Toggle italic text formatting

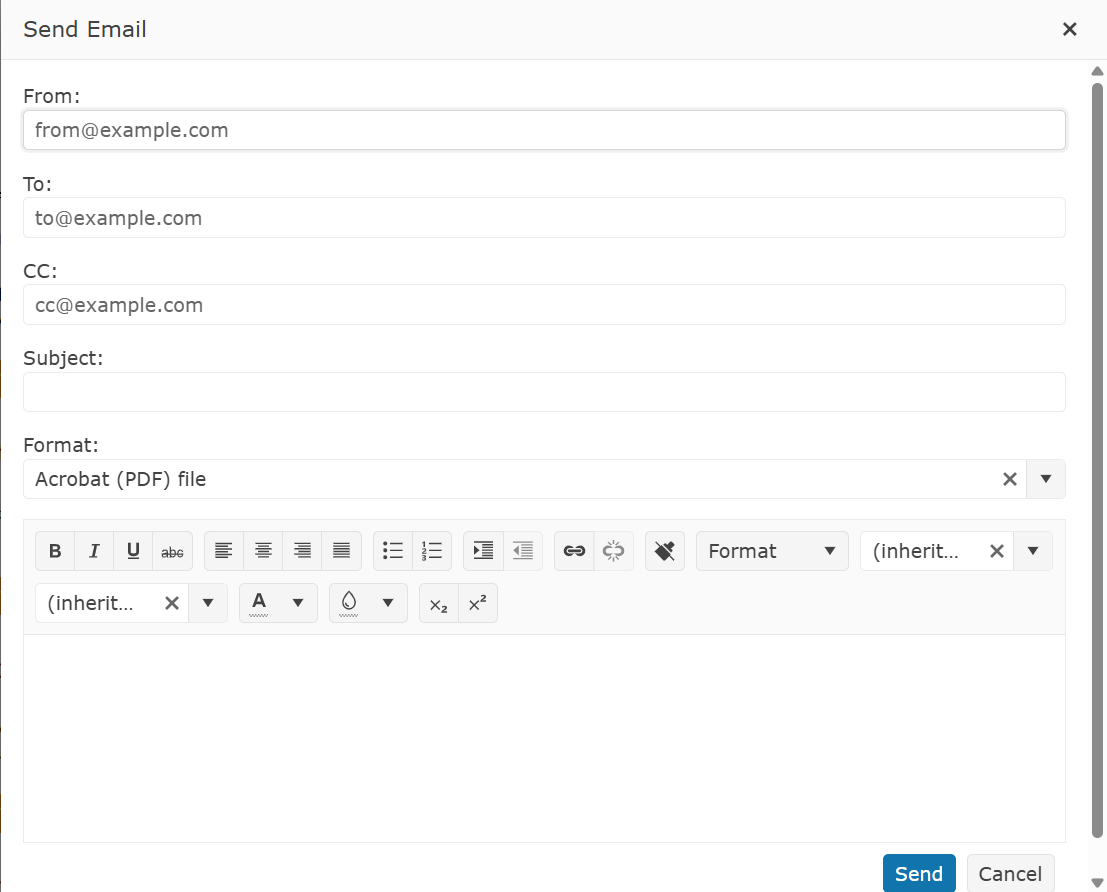(x=94, y=551)
